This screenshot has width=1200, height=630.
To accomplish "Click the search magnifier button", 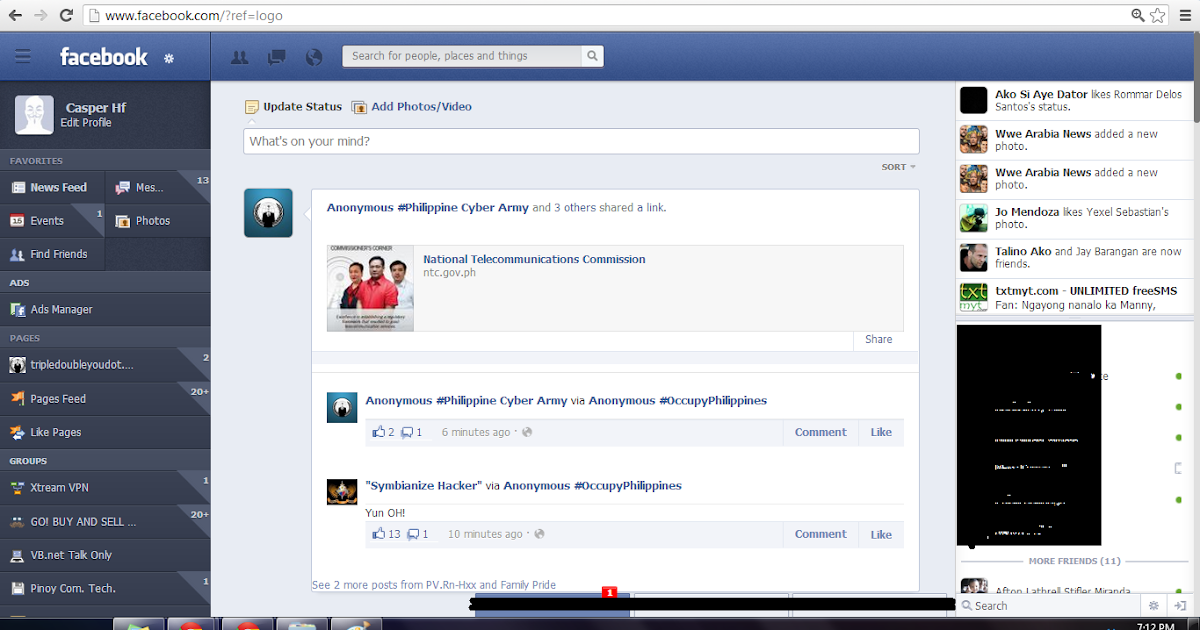I will click(x=592, y=56).
